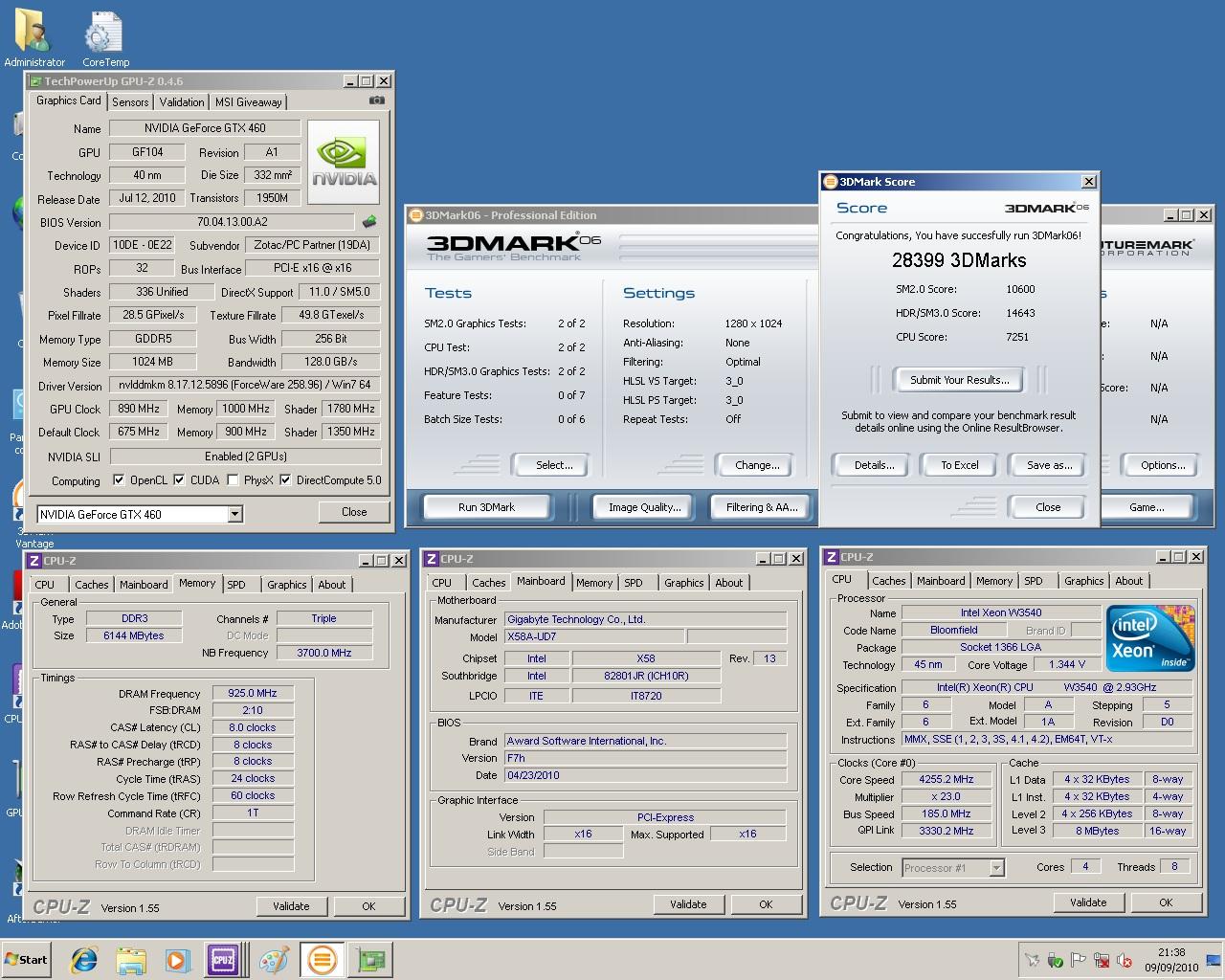Launch Internet Explorer from the taskbar
Image resolution: width=1225 pixels, height=980 pixels.
[84, 960]
